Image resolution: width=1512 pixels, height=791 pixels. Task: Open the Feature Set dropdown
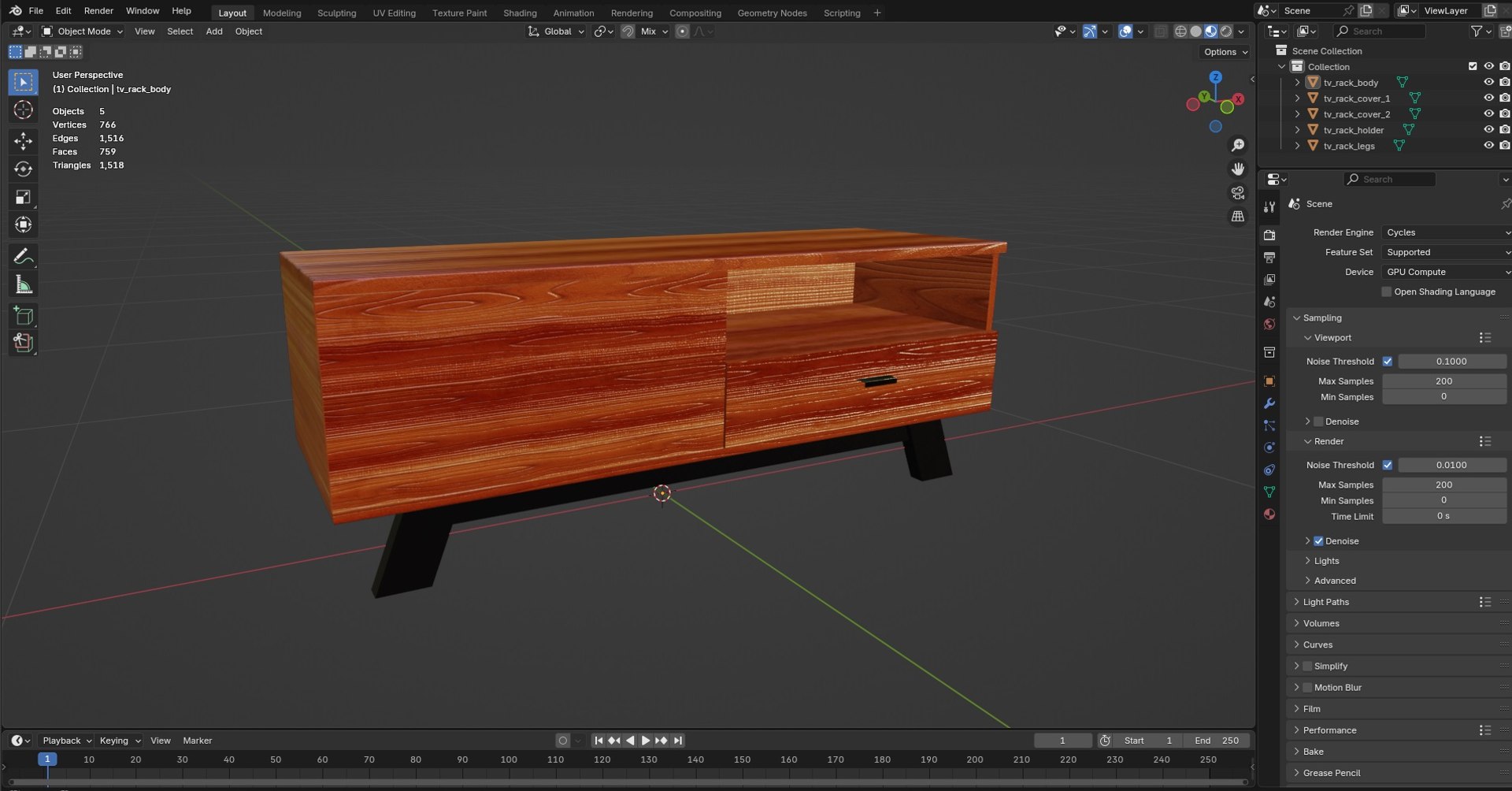coord(1447,252)
